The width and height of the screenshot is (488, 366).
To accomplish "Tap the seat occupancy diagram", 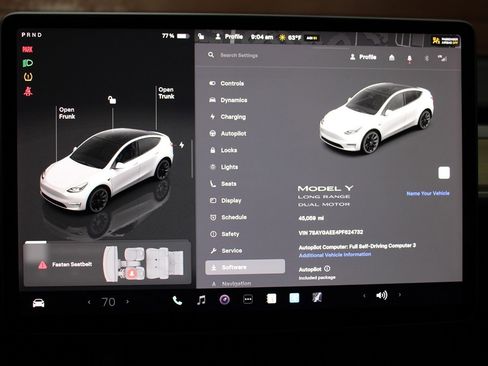I will click(143, 264).
